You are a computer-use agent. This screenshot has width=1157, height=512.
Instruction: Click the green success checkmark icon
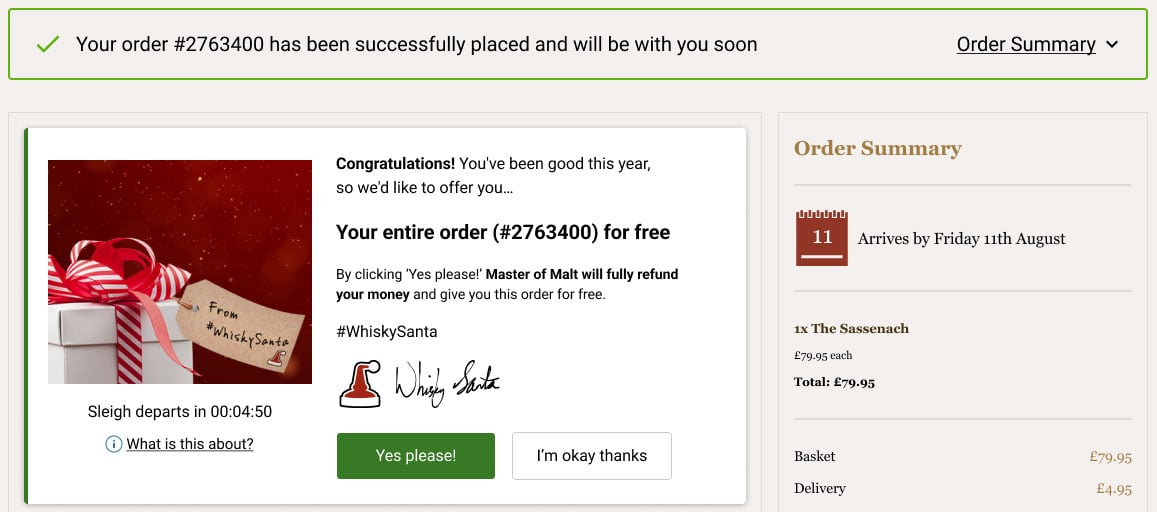pyautogui.click(x=47, y=44)
